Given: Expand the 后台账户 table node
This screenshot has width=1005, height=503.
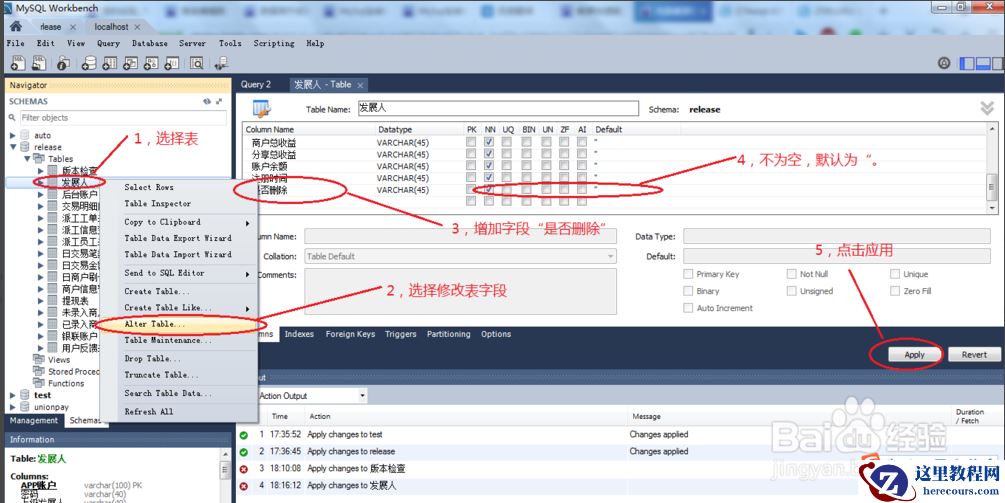Looking at the screenshot, I should (40, 195).
